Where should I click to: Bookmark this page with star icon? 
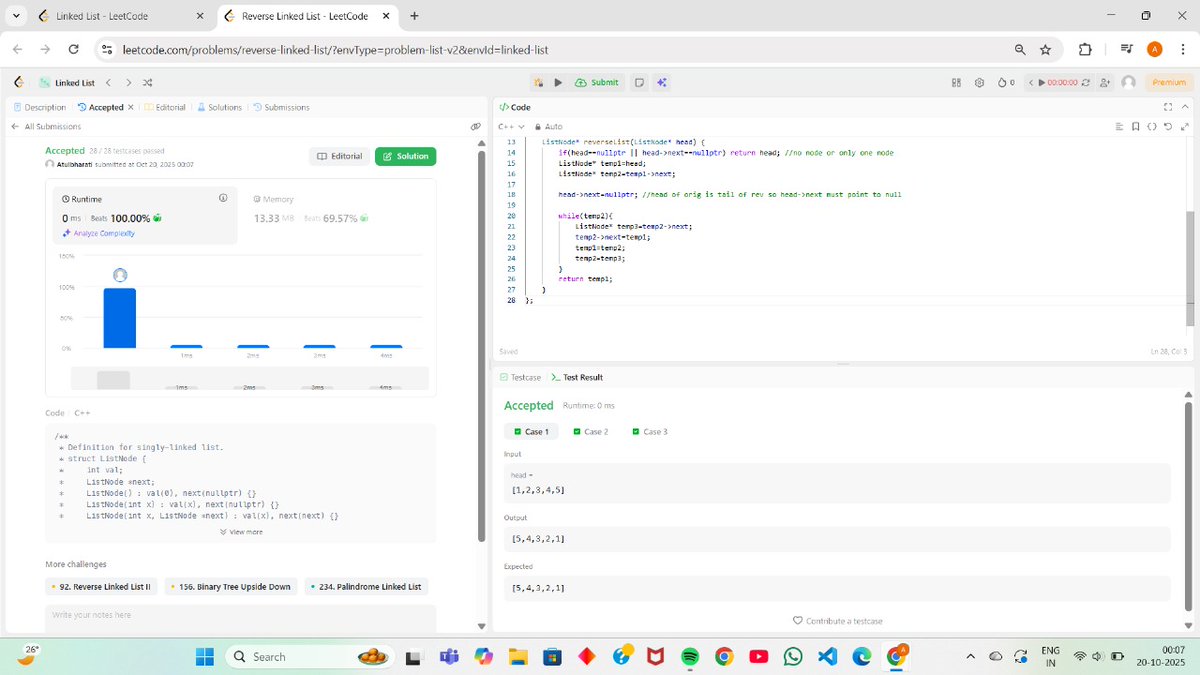[x=1045, y=49]
